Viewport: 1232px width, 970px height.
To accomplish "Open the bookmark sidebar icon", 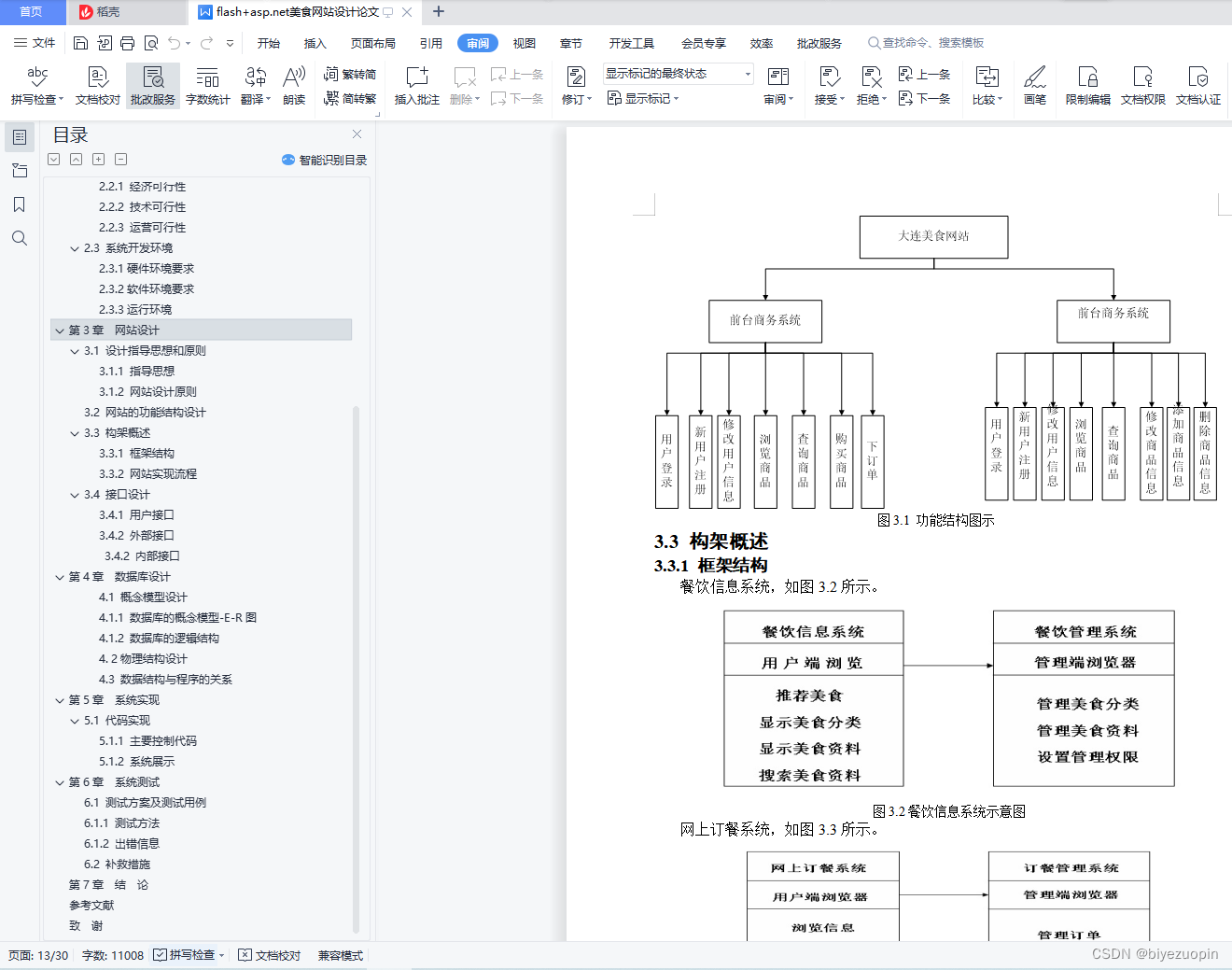I will pos(19,204).
